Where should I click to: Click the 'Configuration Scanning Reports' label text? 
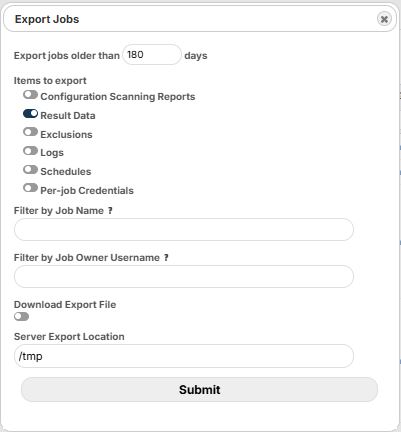click(x=118, y=97)
